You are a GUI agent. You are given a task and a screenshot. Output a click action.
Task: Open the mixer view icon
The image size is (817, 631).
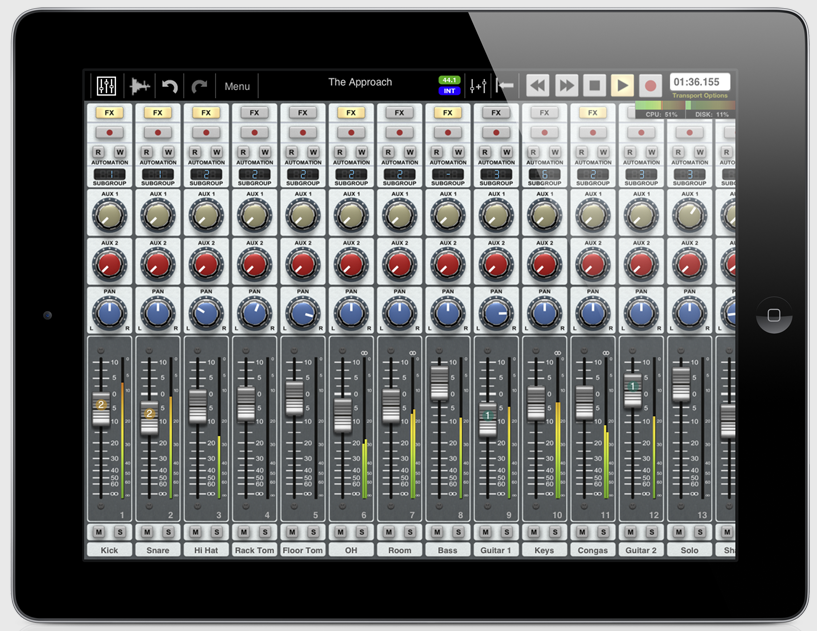tap(106, 86)
